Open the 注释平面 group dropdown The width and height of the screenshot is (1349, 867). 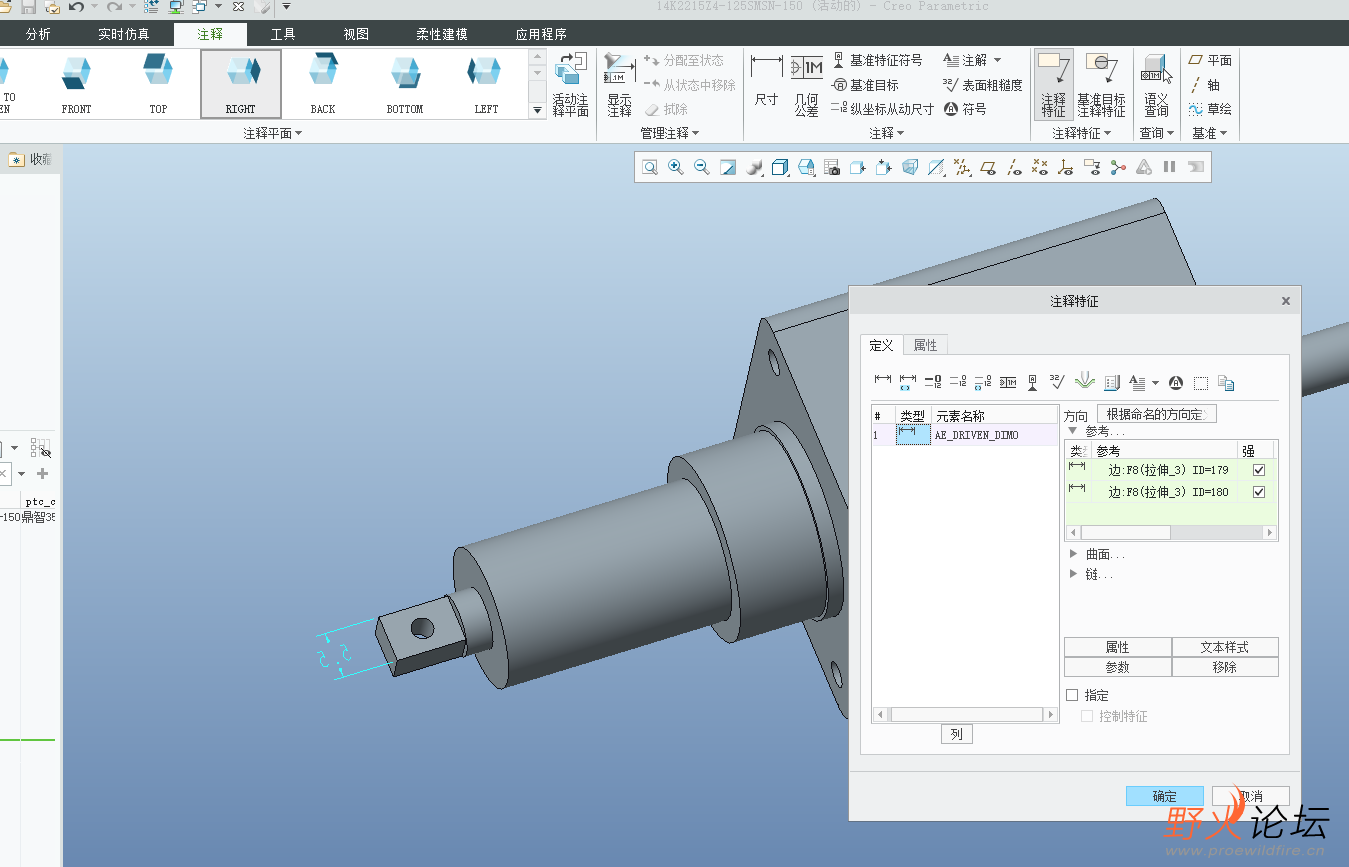point(273,133)
